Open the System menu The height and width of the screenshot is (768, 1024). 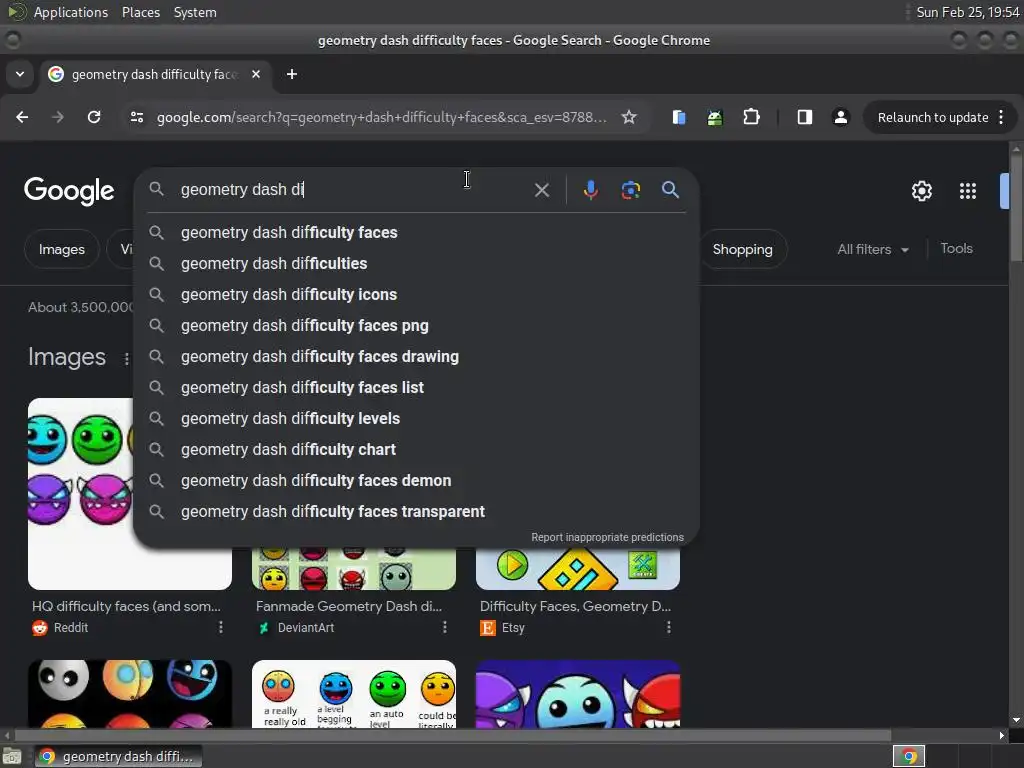pyautogui.click(x=195, y=12)
